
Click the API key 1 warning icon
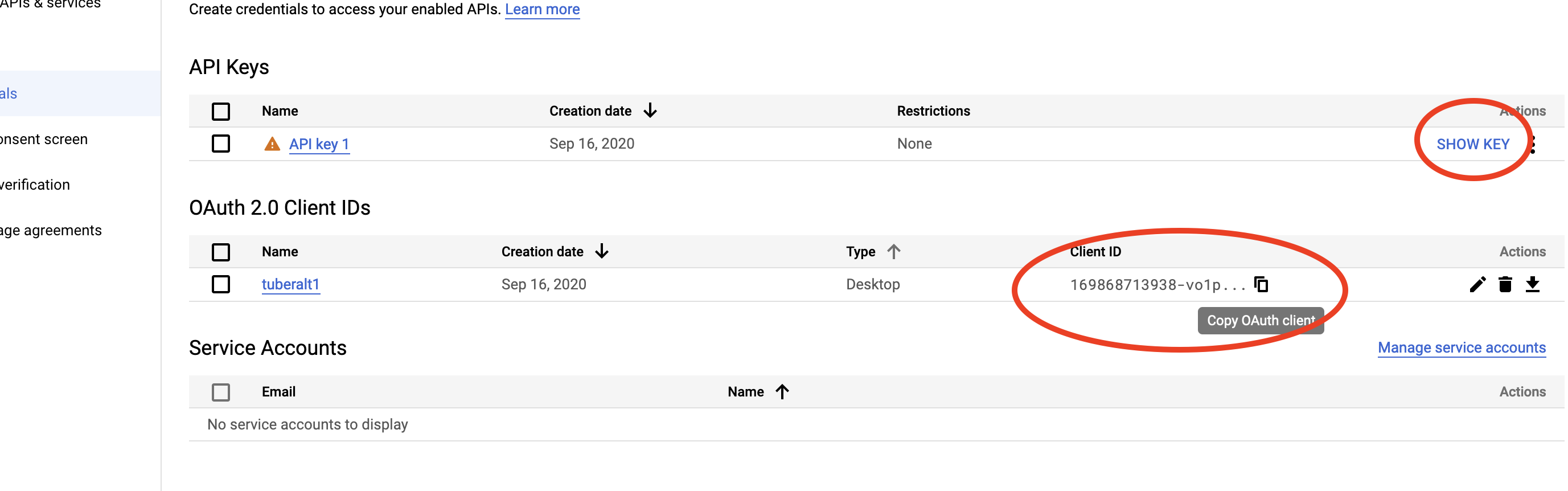click(272, 144)
